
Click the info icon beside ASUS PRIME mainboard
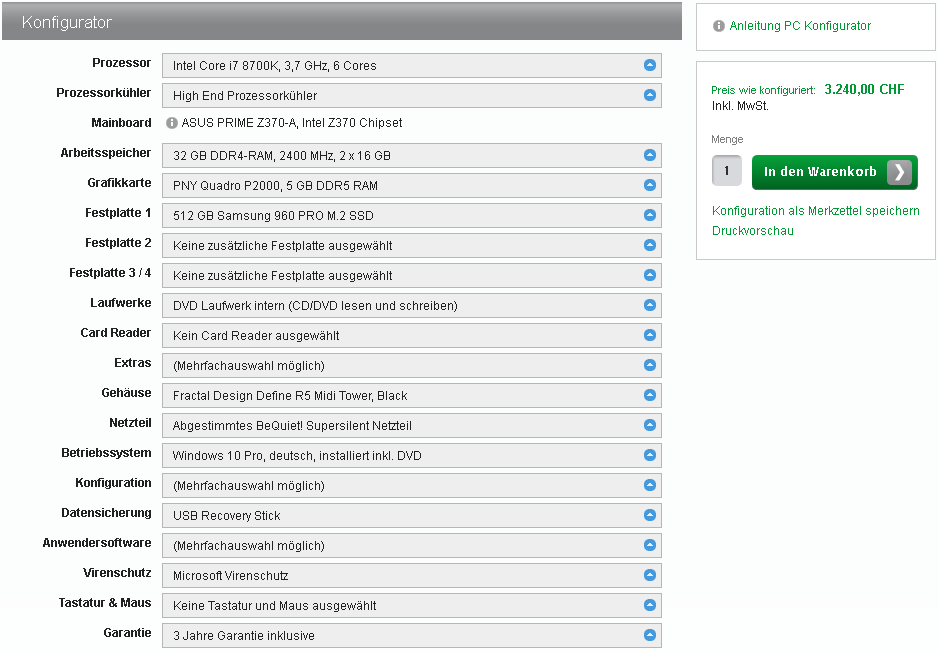coord(172,124)
